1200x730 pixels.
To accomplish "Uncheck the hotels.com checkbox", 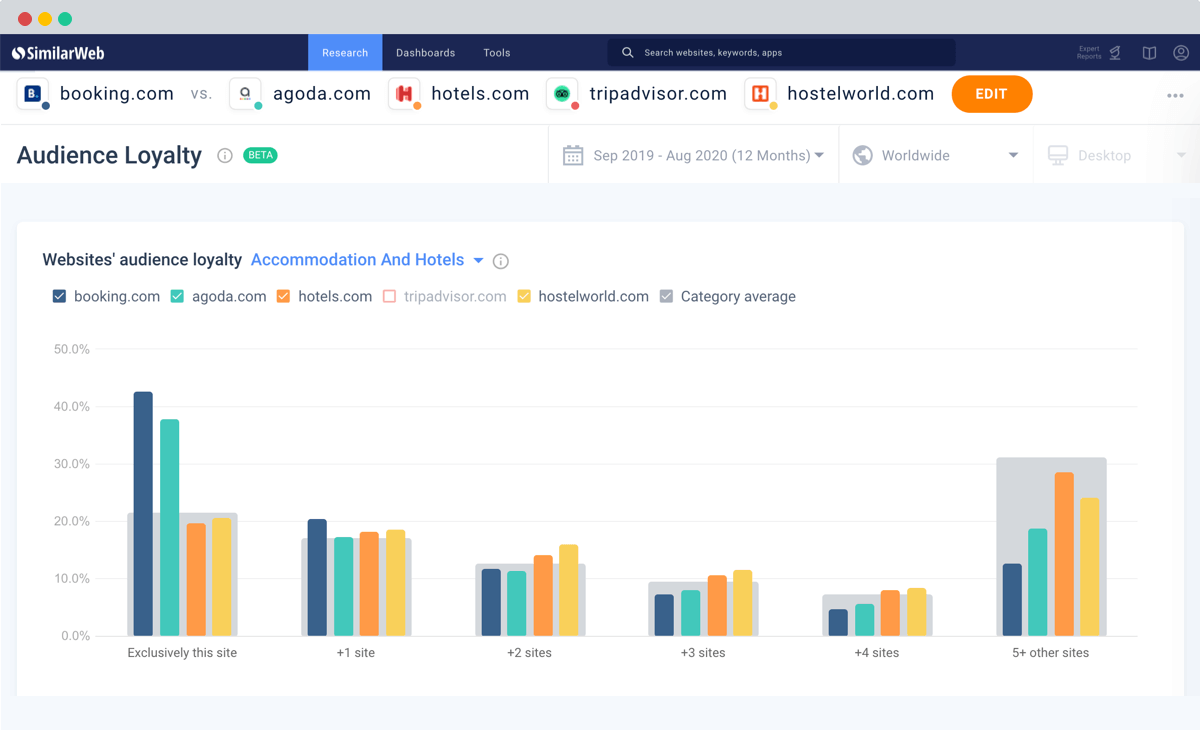I will 283,296.
